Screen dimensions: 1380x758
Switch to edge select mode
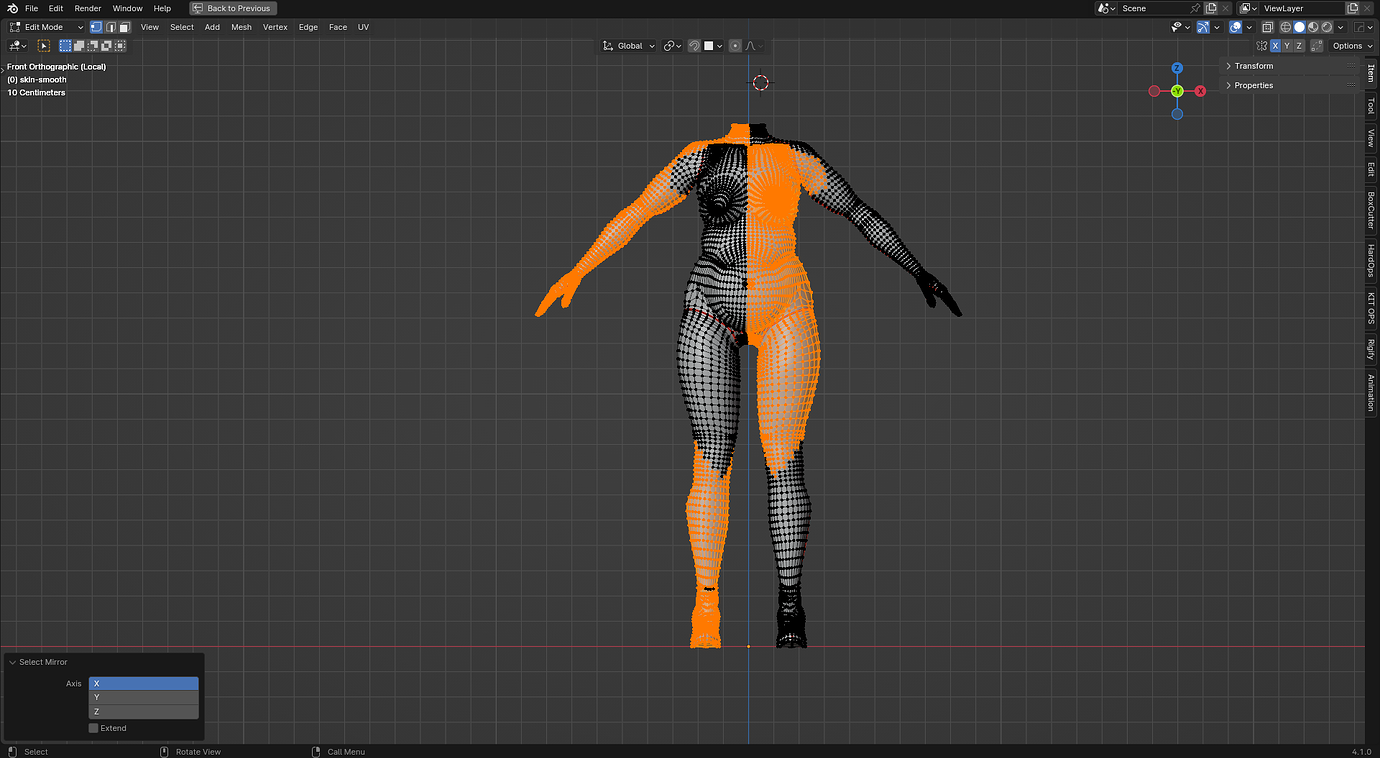(x=110, y=27)
